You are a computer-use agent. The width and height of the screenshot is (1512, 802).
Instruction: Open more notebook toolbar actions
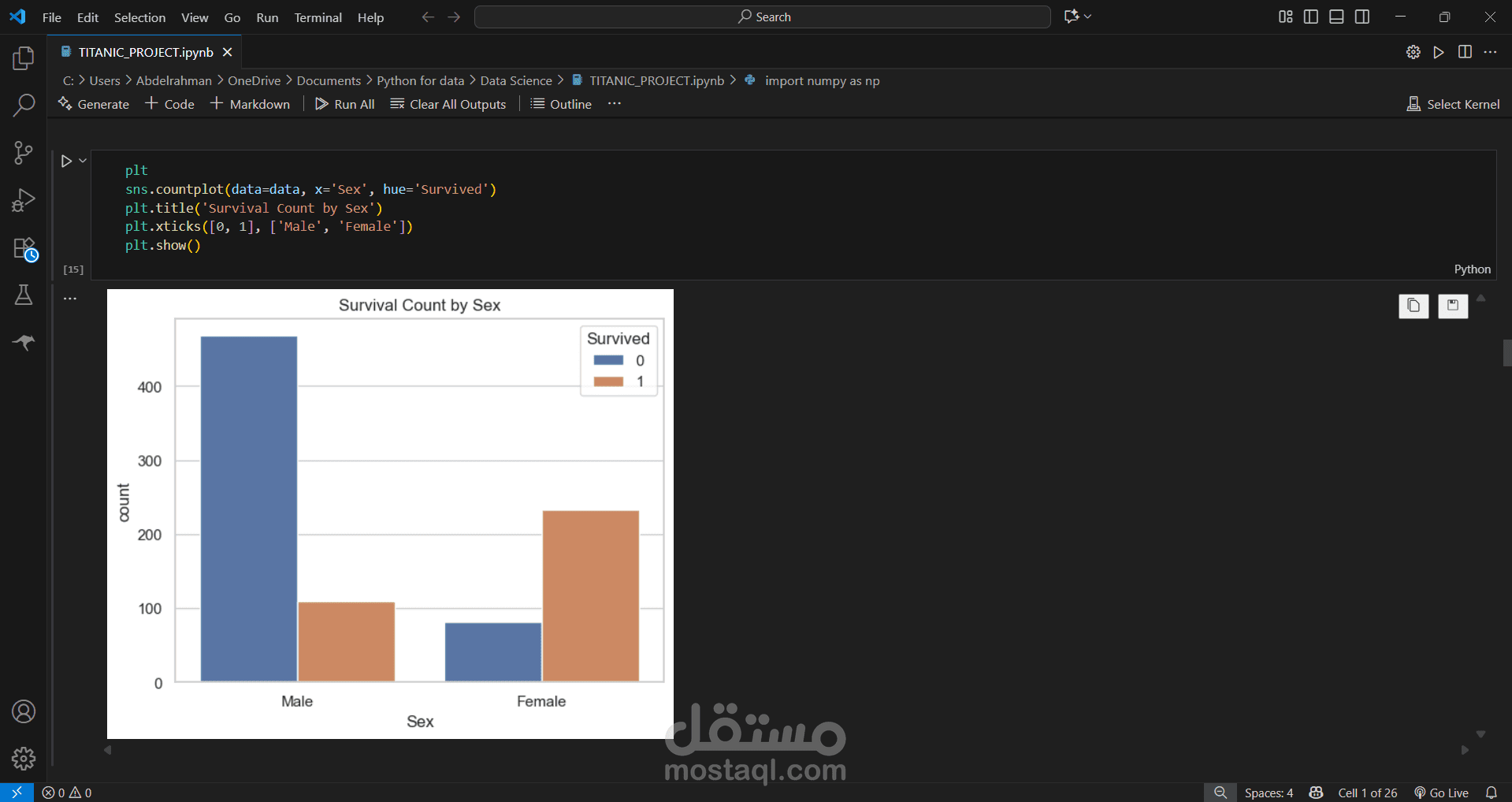[615, 104]
